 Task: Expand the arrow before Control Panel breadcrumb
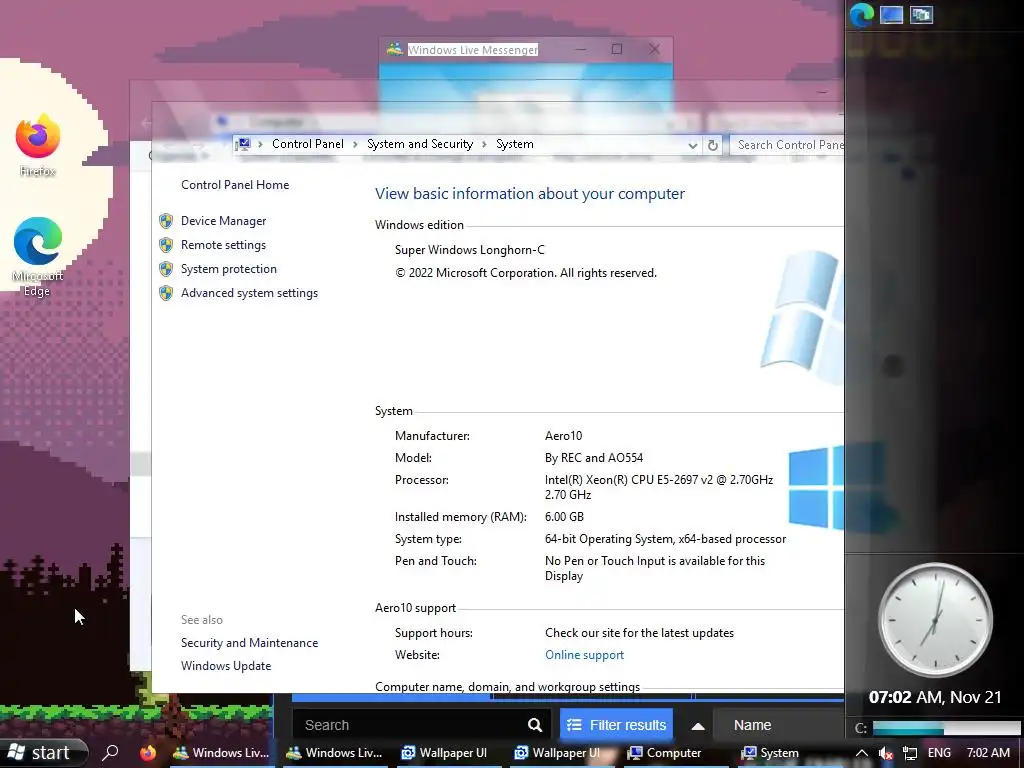click(x=260, y=144)
